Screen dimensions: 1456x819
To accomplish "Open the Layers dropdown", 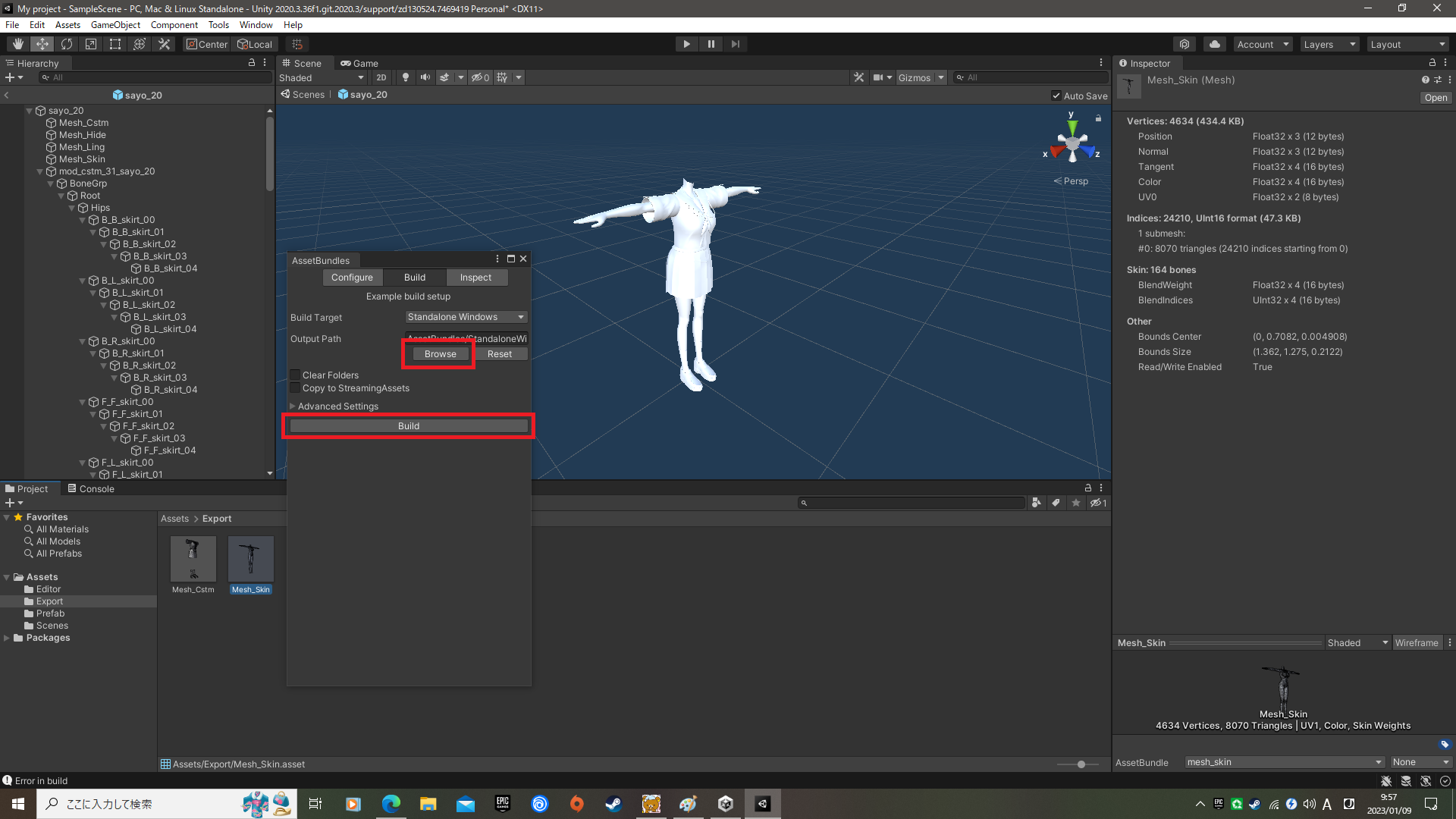I will coord(1329,44).
